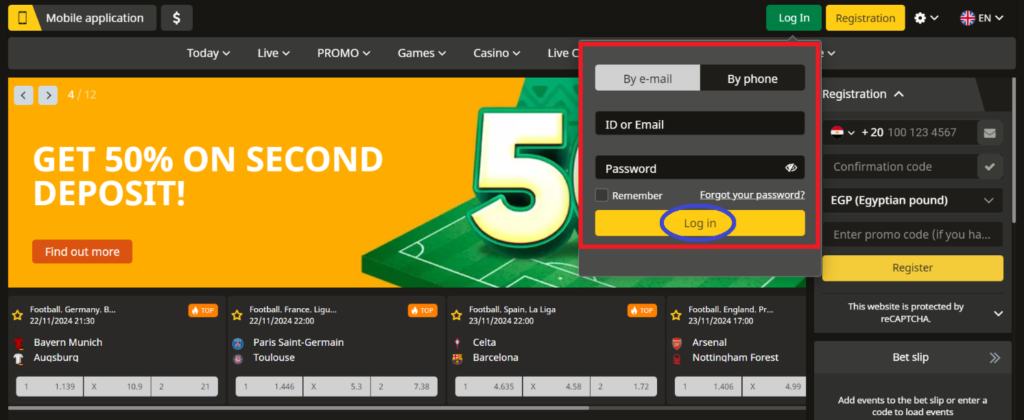Image resolution: width=1024 pixels, height=420 pixels.
Task: Select Celta win odds 4.635
Action: [488, 387]
